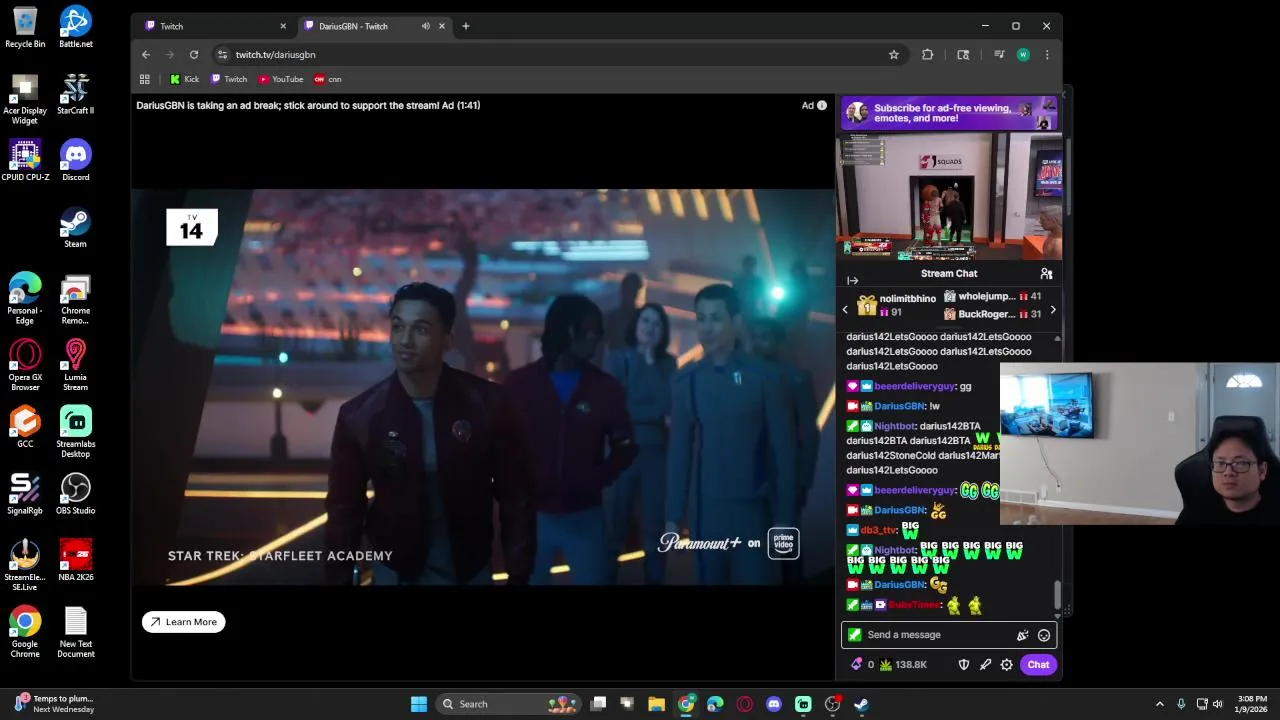The image size is (1280, 720).
Task: Open File Explorer from taskbar
Action: tap(657, 704)
